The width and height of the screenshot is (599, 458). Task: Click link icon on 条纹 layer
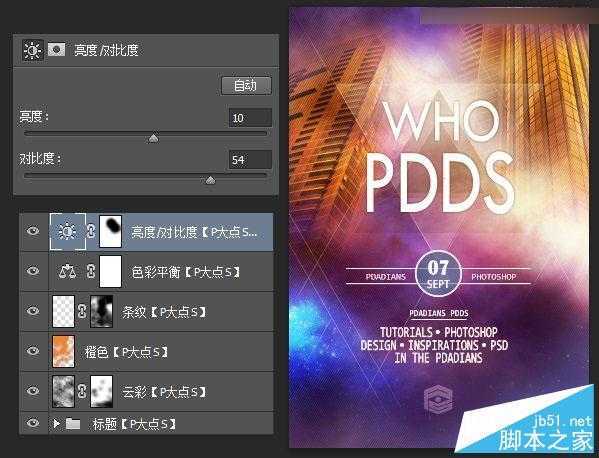82,311
